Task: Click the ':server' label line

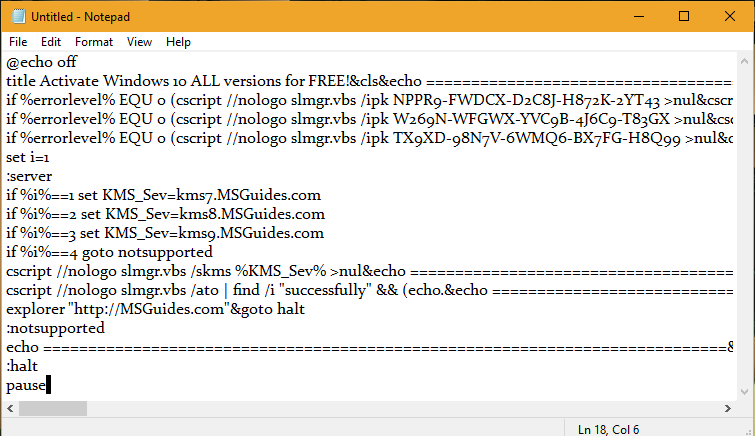Action: (x=29, y=176)
